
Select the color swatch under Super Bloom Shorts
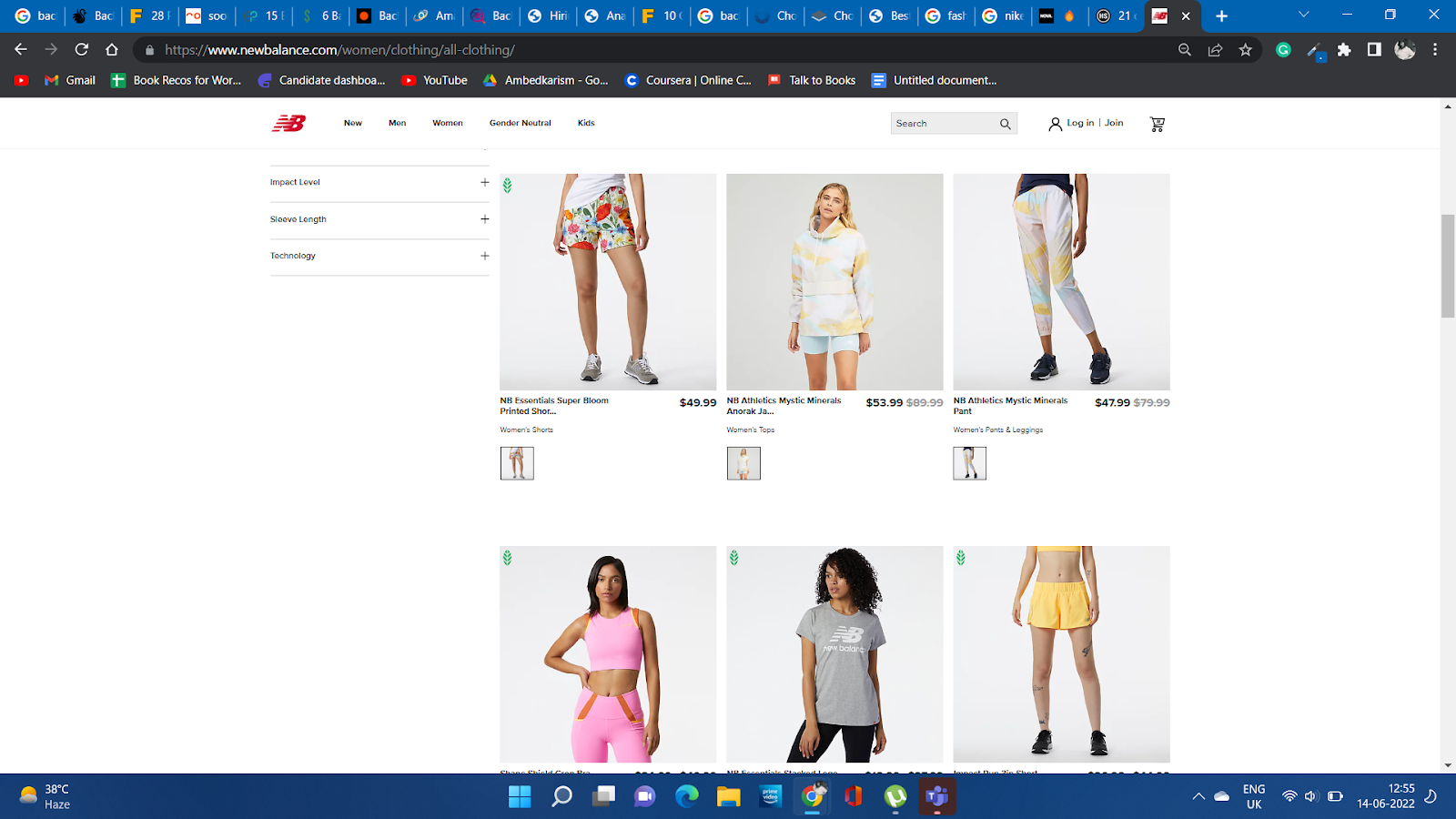517,463
